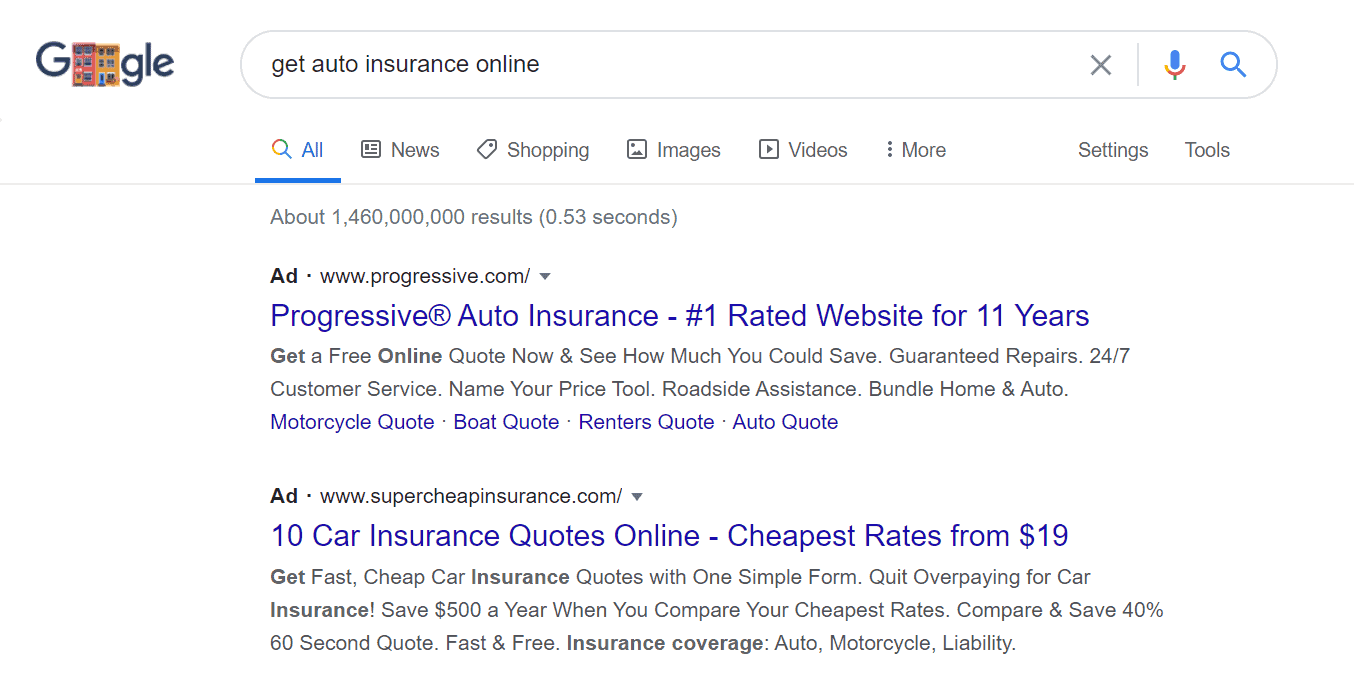The image size is (1354, 676).
Task: Click the Videos play icon
Action: pyautogui.click(x=769, y=149)
